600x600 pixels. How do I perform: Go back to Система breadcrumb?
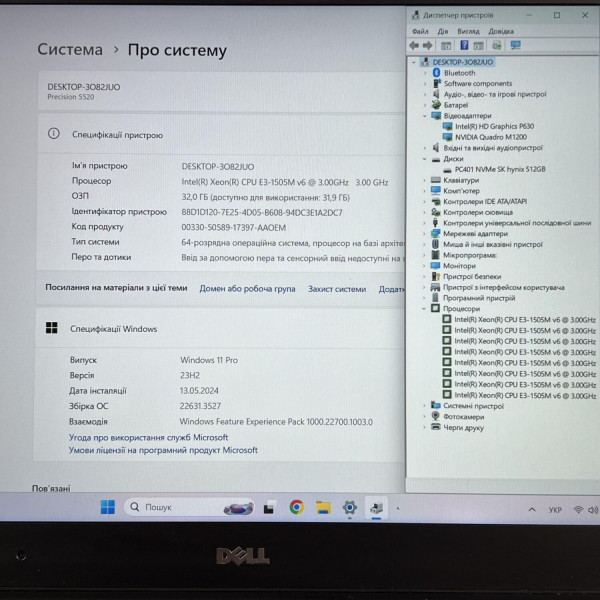tap(70, 50)
